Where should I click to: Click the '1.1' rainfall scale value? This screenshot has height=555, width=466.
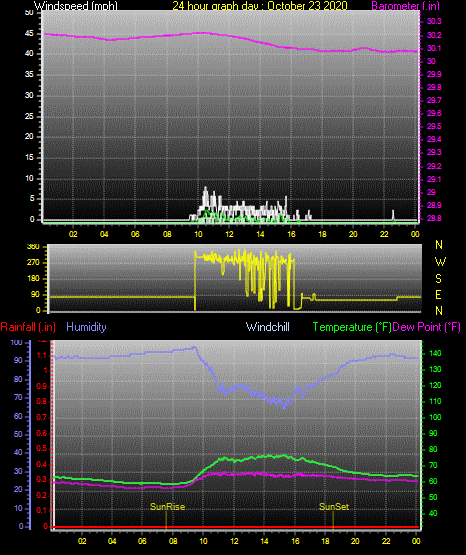pyautogui.click(x=42, y=356)
